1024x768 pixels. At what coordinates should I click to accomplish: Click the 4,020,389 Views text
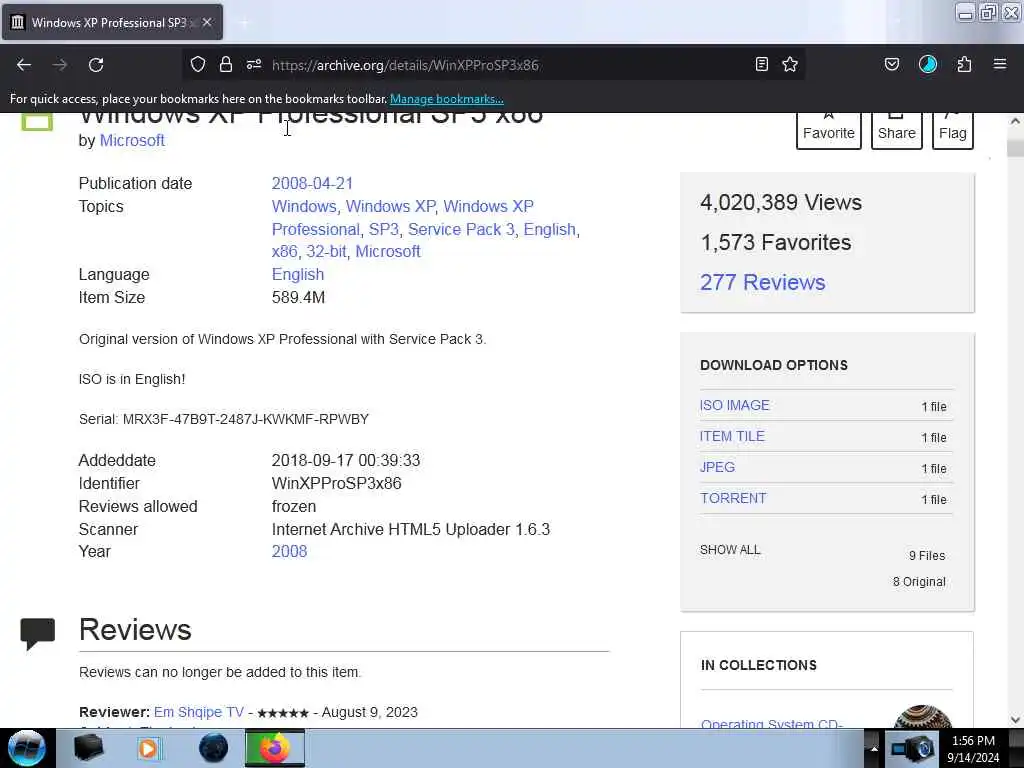780,202
